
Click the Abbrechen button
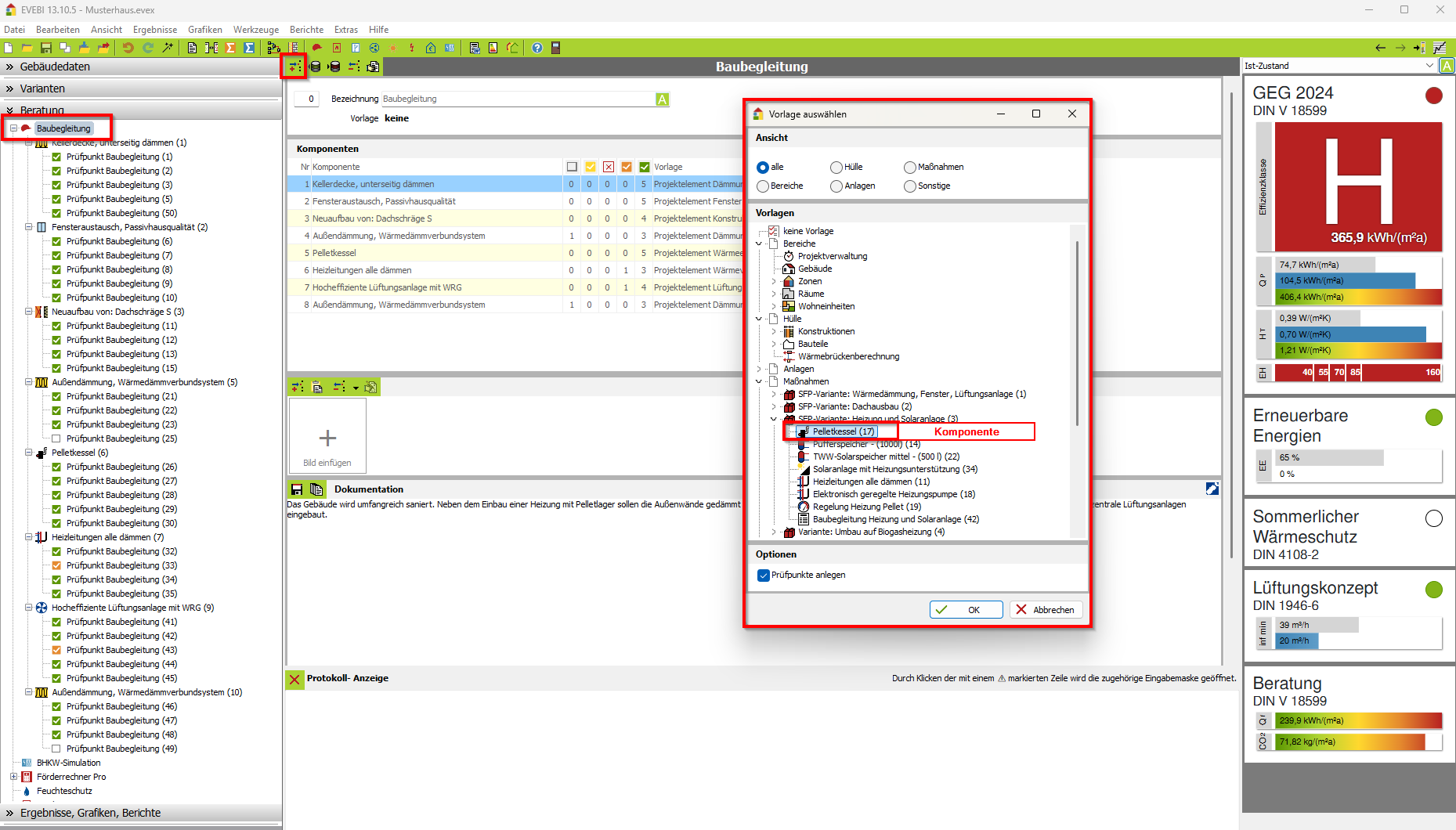(1046, 610)
